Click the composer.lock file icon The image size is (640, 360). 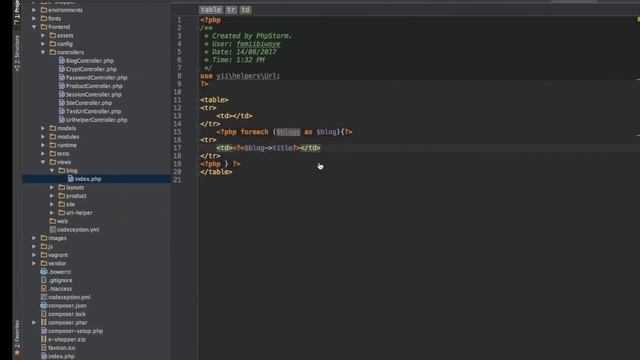[44, 314]
